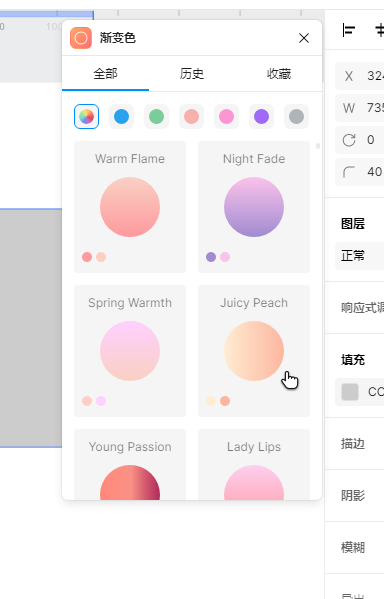
Task: Edit the corner radius field
Action: [x=360, y=172]
